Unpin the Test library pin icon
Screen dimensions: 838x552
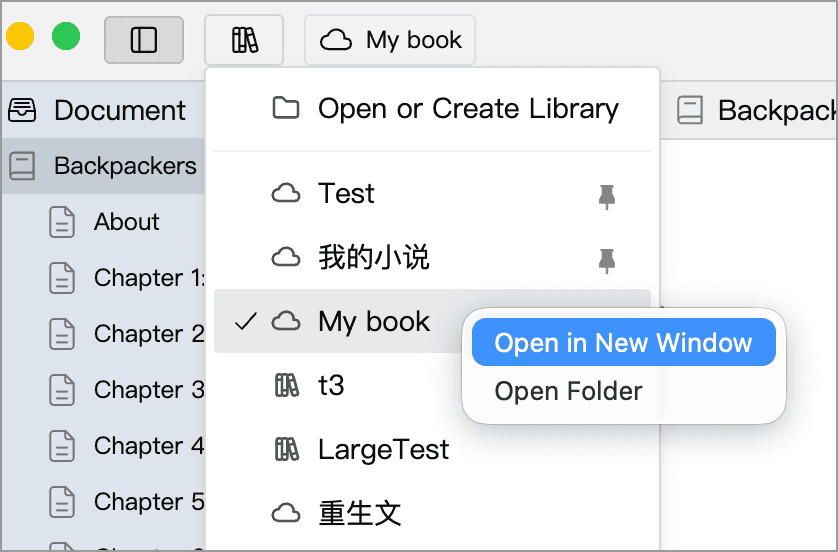[x=607, y=197]
